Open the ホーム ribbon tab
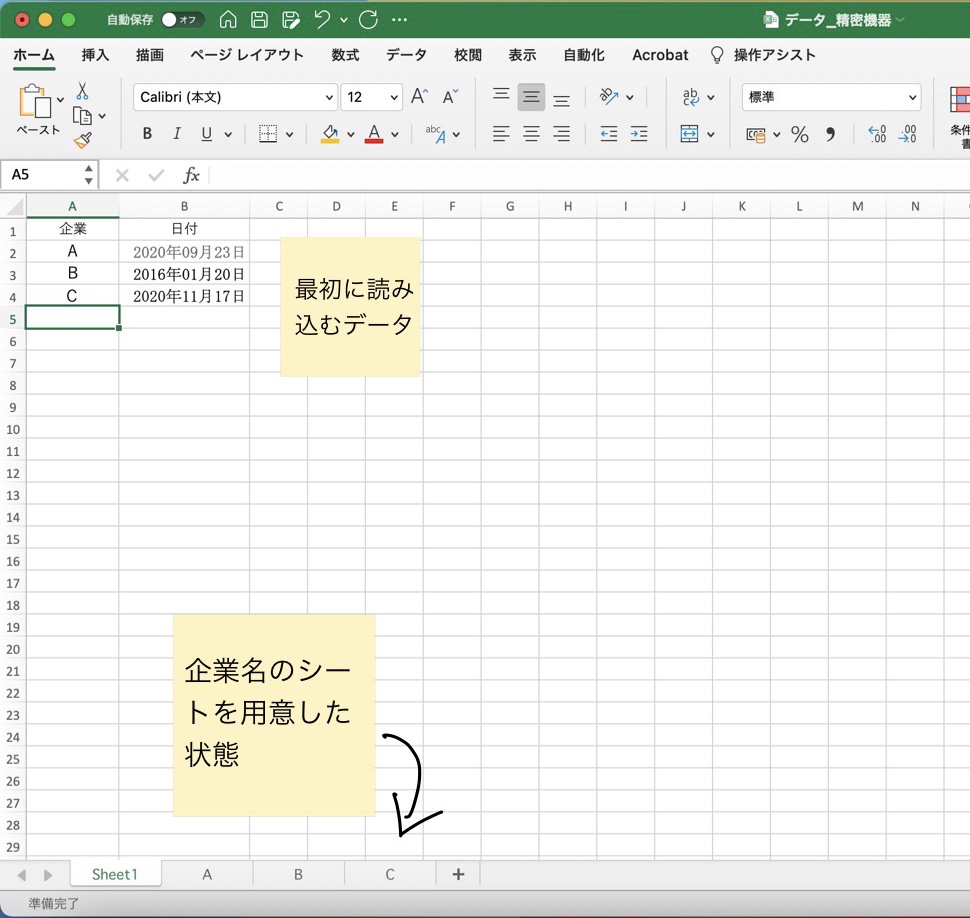Screen dimensions: 970x918 coord(34,55)
